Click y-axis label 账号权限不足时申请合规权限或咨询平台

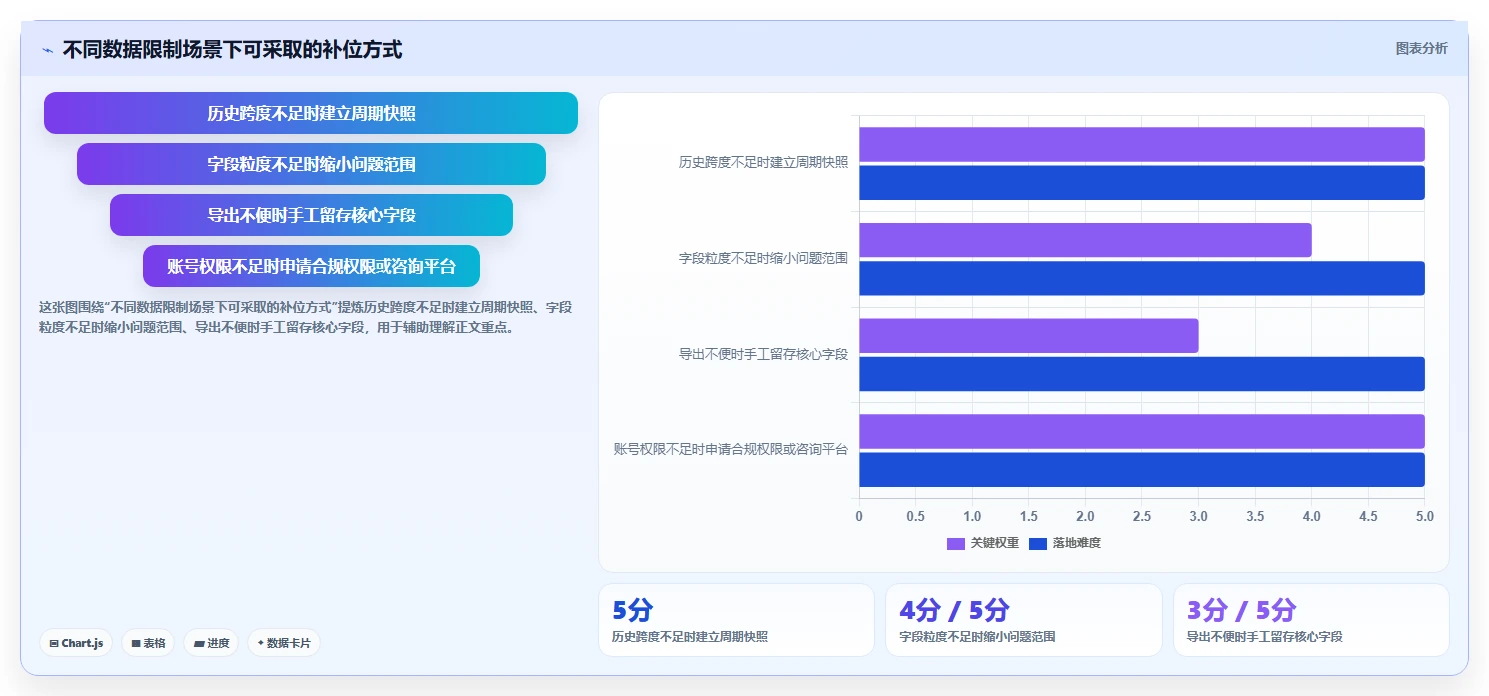pyautogui.click(x=731, y=449)
